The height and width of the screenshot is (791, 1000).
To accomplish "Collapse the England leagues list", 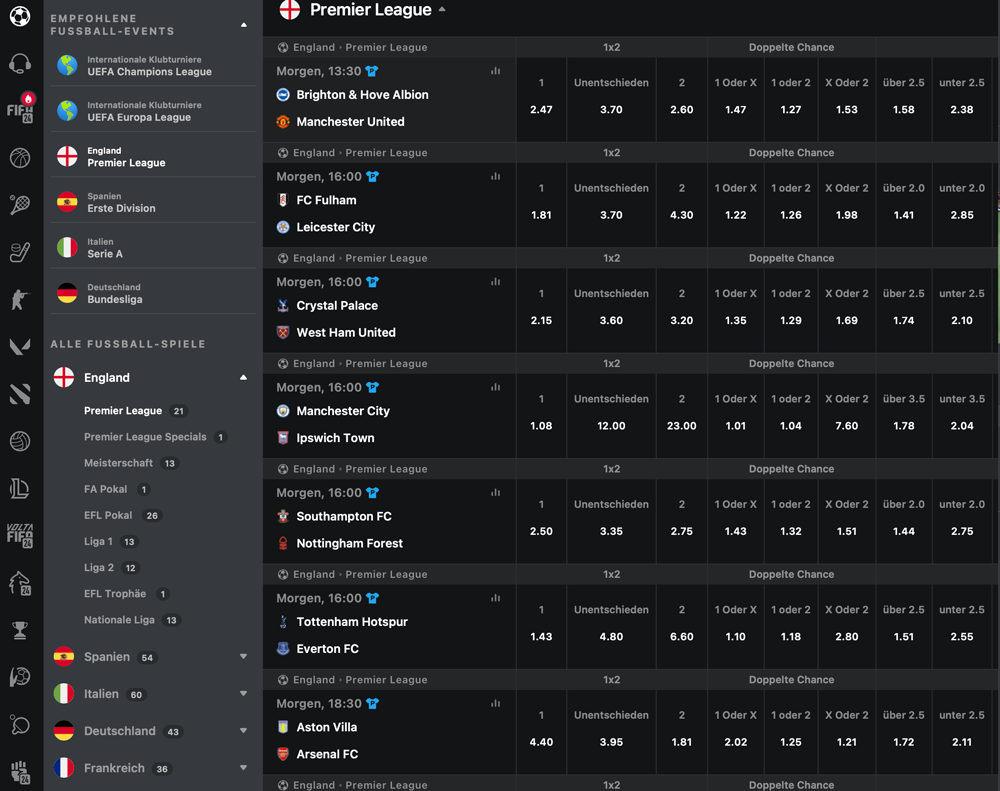I will (243, 378).
